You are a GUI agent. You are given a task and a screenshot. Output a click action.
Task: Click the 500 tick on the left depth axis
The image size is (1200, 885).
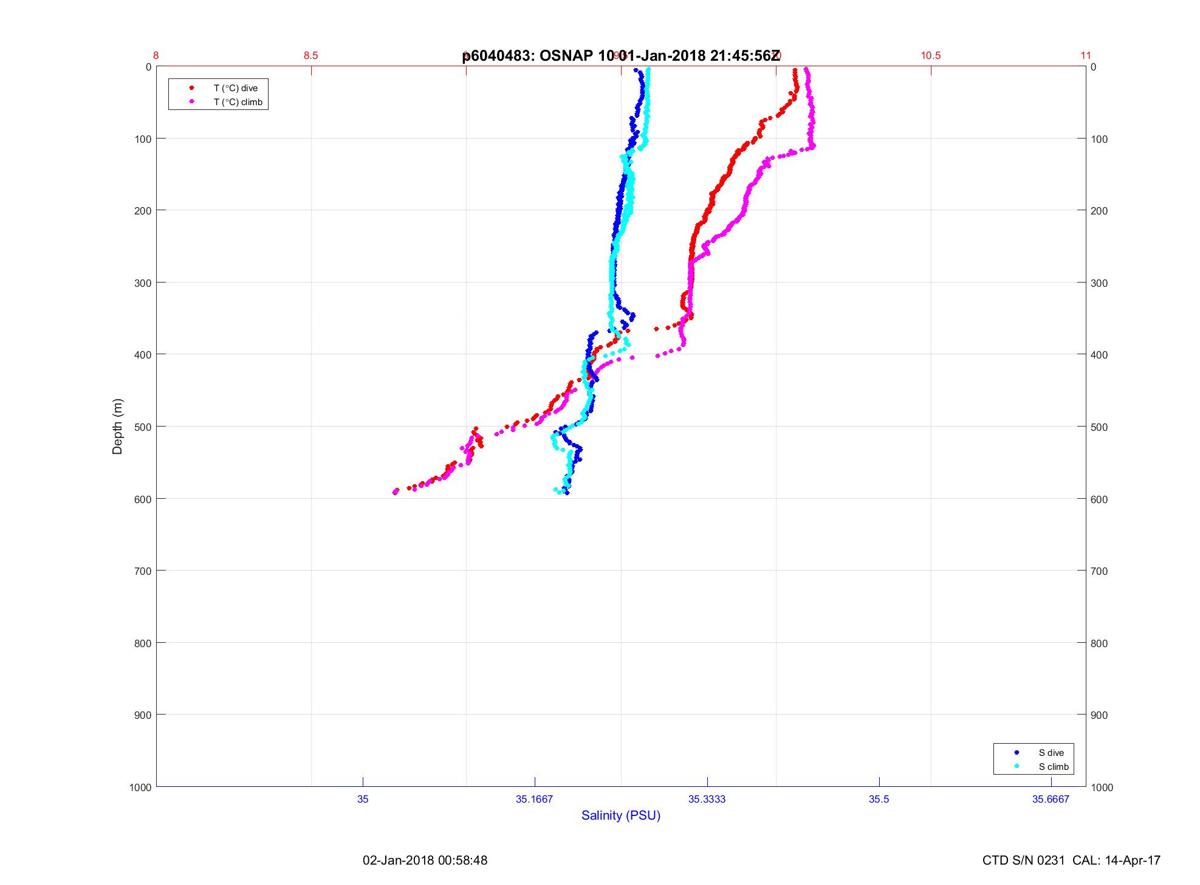[142, 427]
